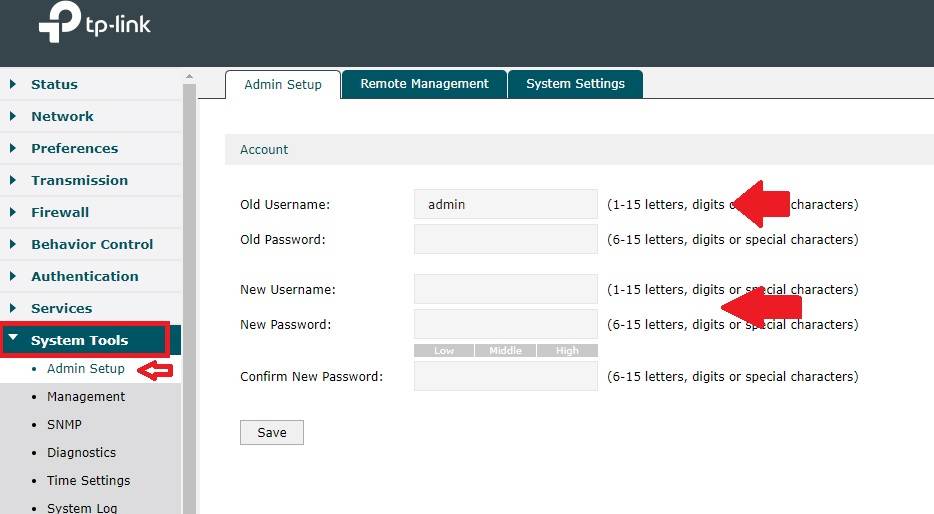Open Time Settings in the sidebar

coord(88,481)
